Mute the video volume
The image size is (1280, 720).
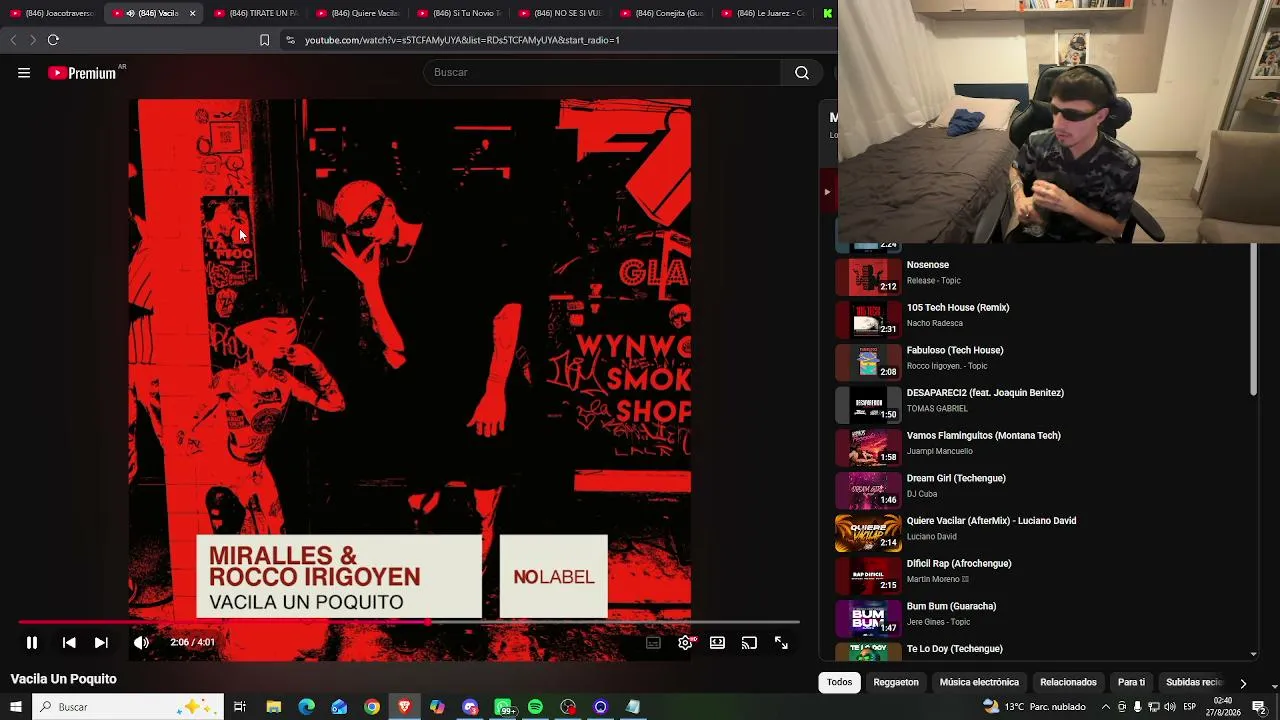141,643
